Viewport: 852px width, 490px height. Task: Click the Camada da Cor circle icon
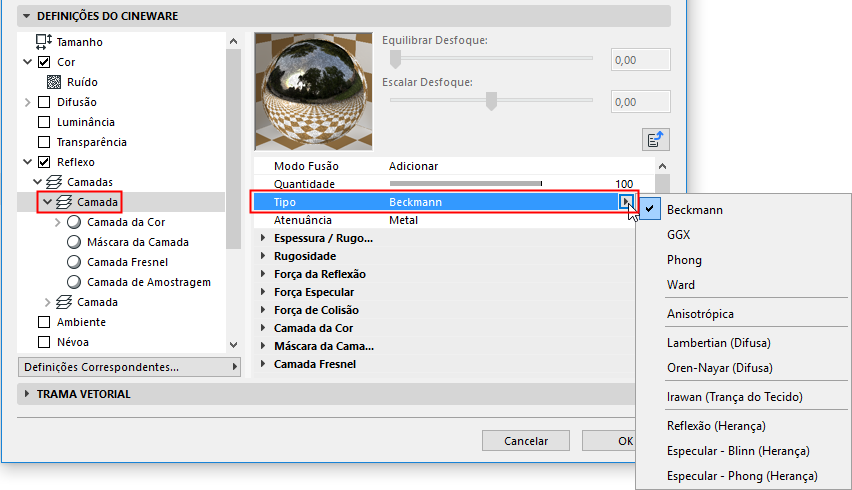point(74,222)
